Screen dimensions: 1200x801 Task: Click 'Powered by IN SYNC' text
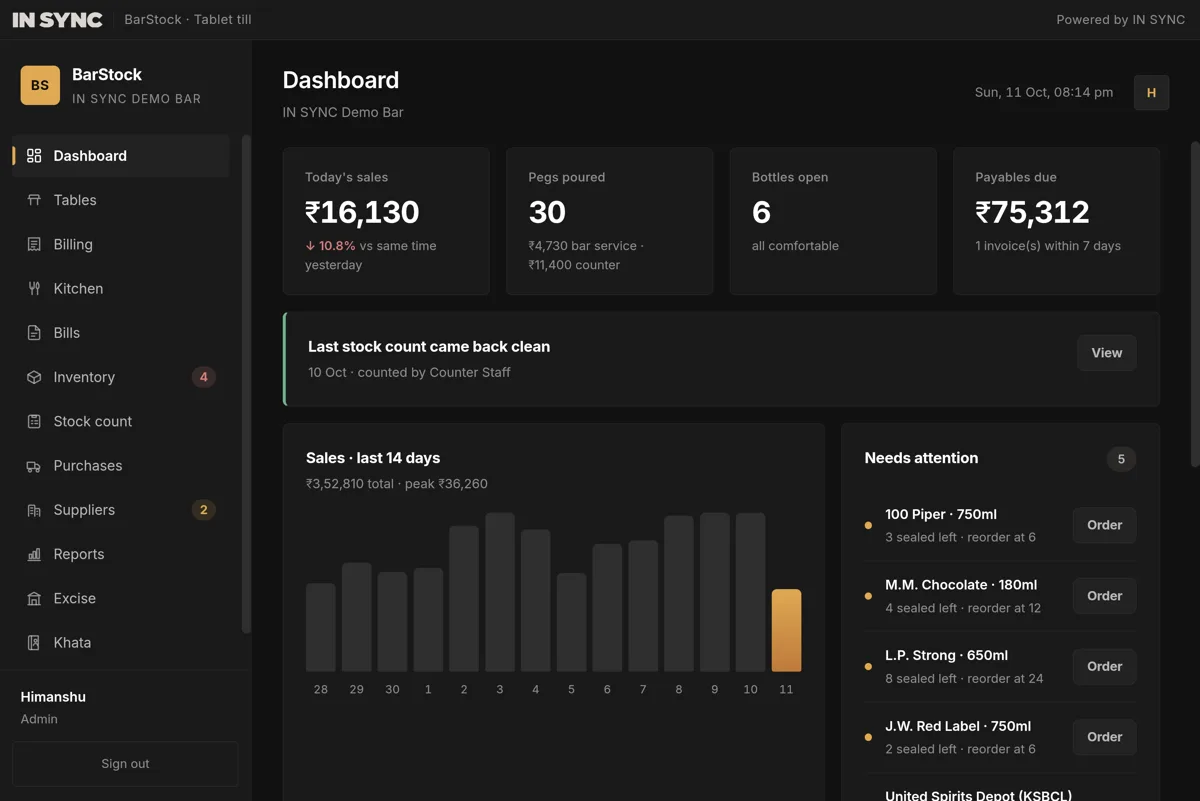[x=1121, y=19]
